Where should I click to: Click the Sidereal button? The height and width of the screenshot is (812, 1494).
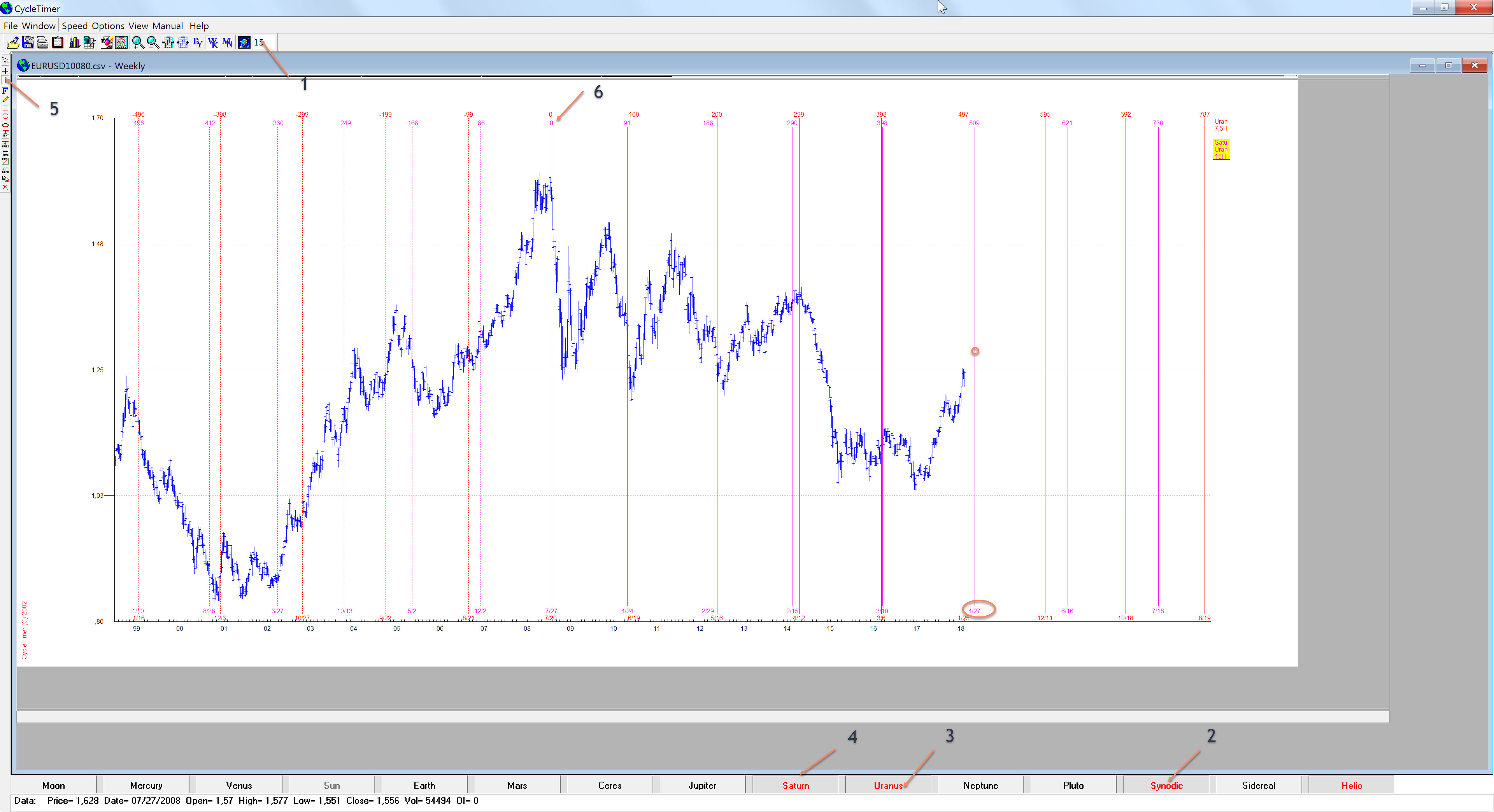coord(1258,785)
